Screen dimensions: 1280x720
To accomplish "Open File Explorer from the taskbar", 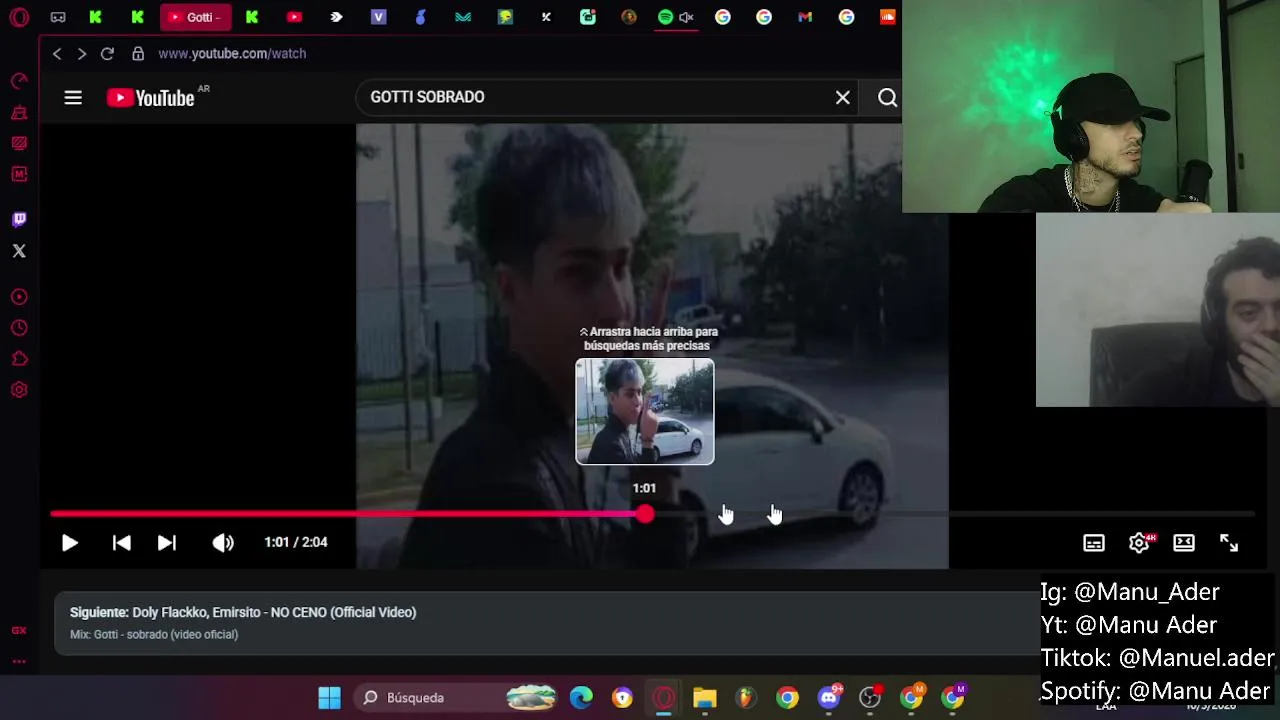I will tap(705, 698).
